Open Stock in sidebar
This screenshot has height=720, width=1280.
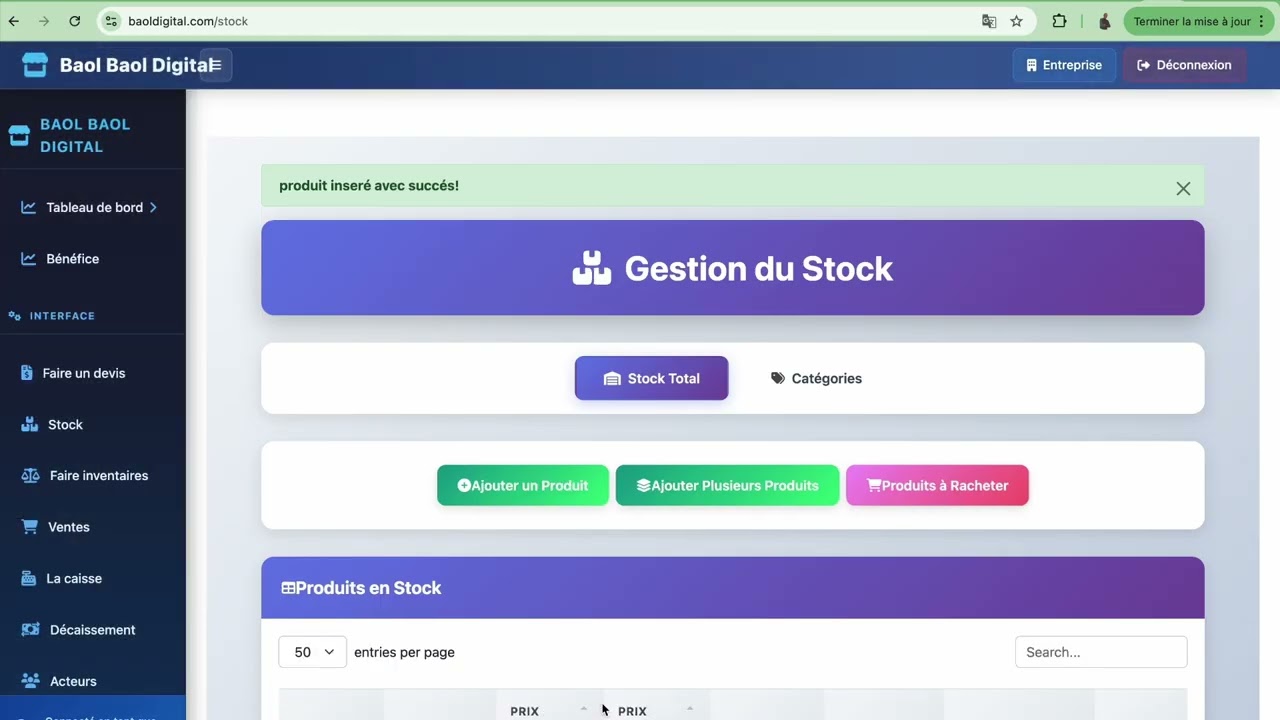pyautogui.click(x=65, y=425)
